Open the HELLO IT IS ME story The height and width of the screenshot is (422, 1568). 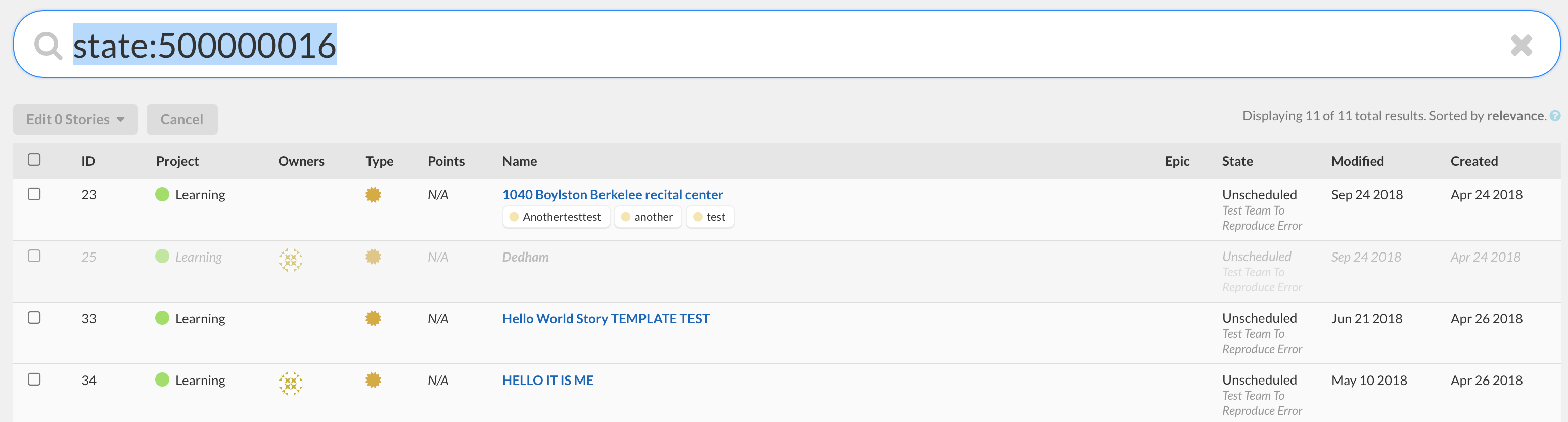coord(547,381)
